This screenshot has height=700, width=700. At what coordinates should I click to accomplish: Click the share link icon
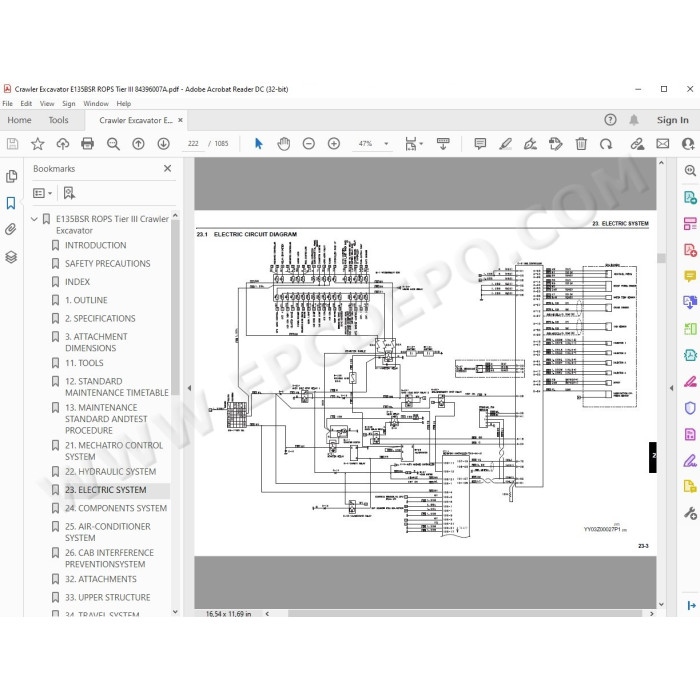(x=637, y=144)
